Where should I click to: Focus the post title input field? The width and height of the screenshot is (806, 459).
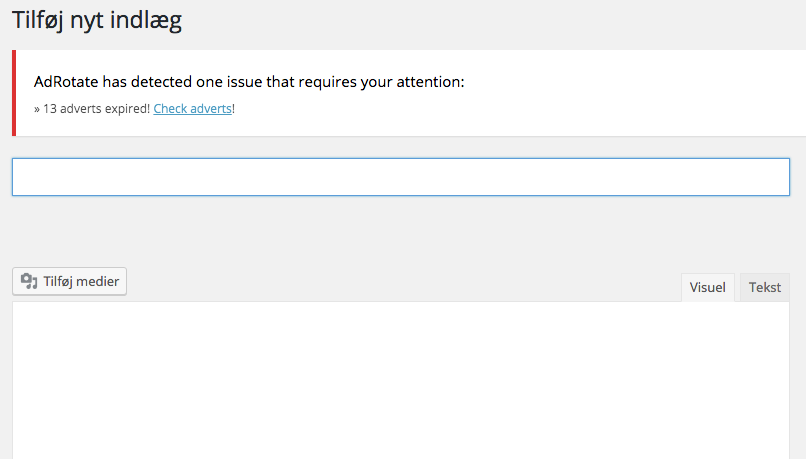pos(401,177)
